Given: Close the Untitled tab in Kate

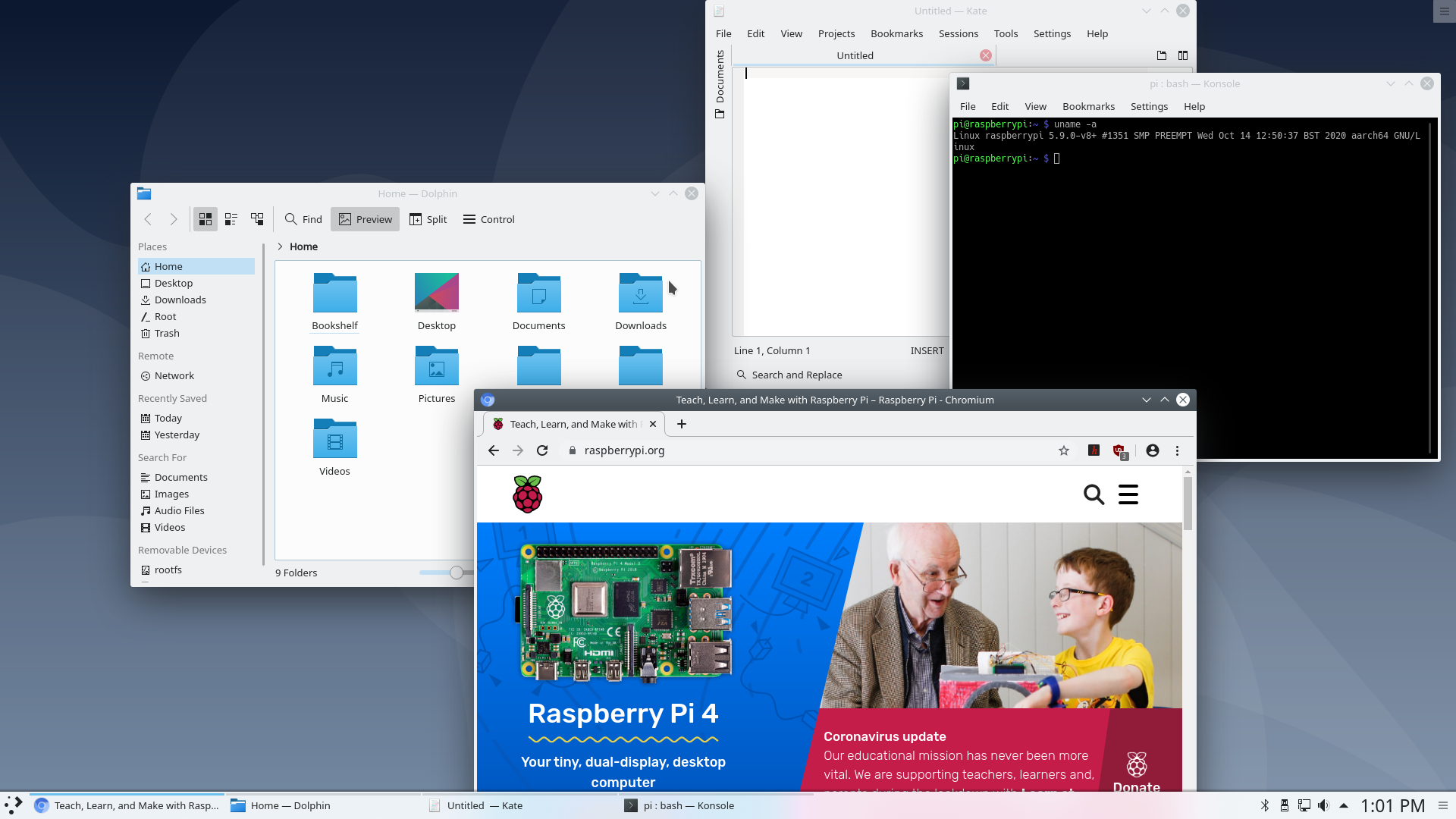Looking at the screenshot, I should (x=985, y=55).
